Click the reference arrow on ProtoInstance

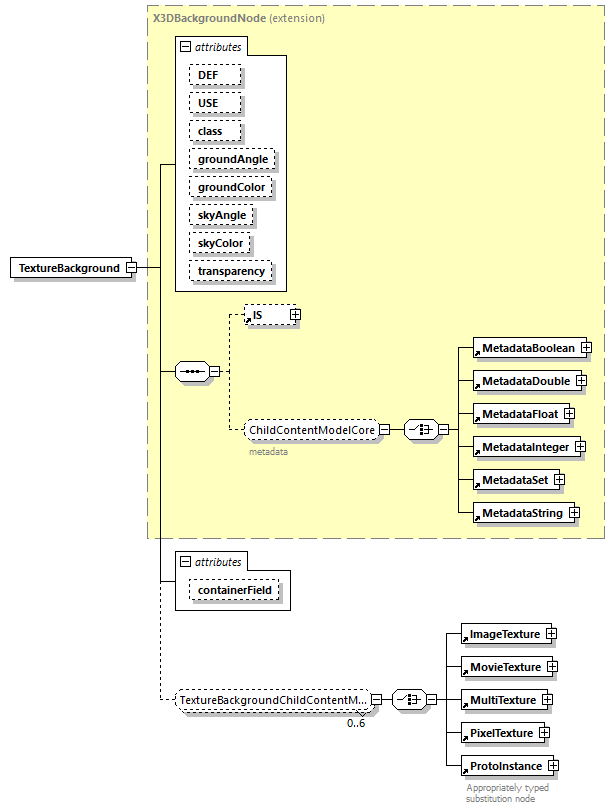(x=465, y=771)
